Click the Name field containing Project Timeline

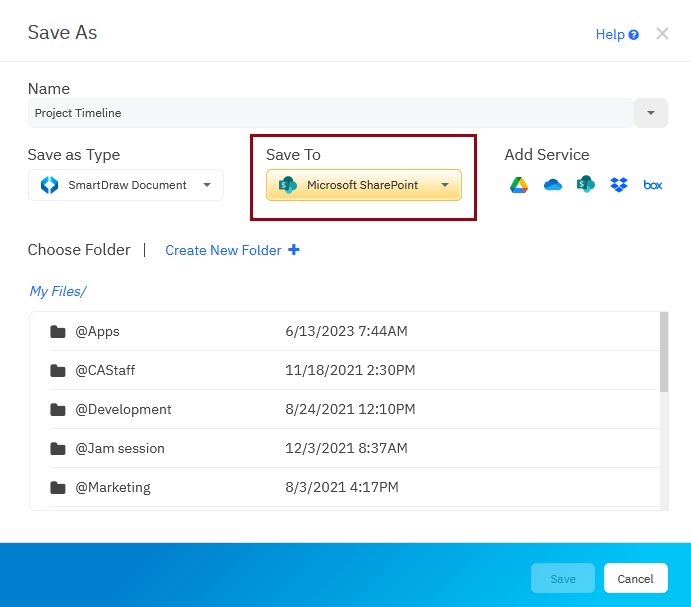pos(330,113)
